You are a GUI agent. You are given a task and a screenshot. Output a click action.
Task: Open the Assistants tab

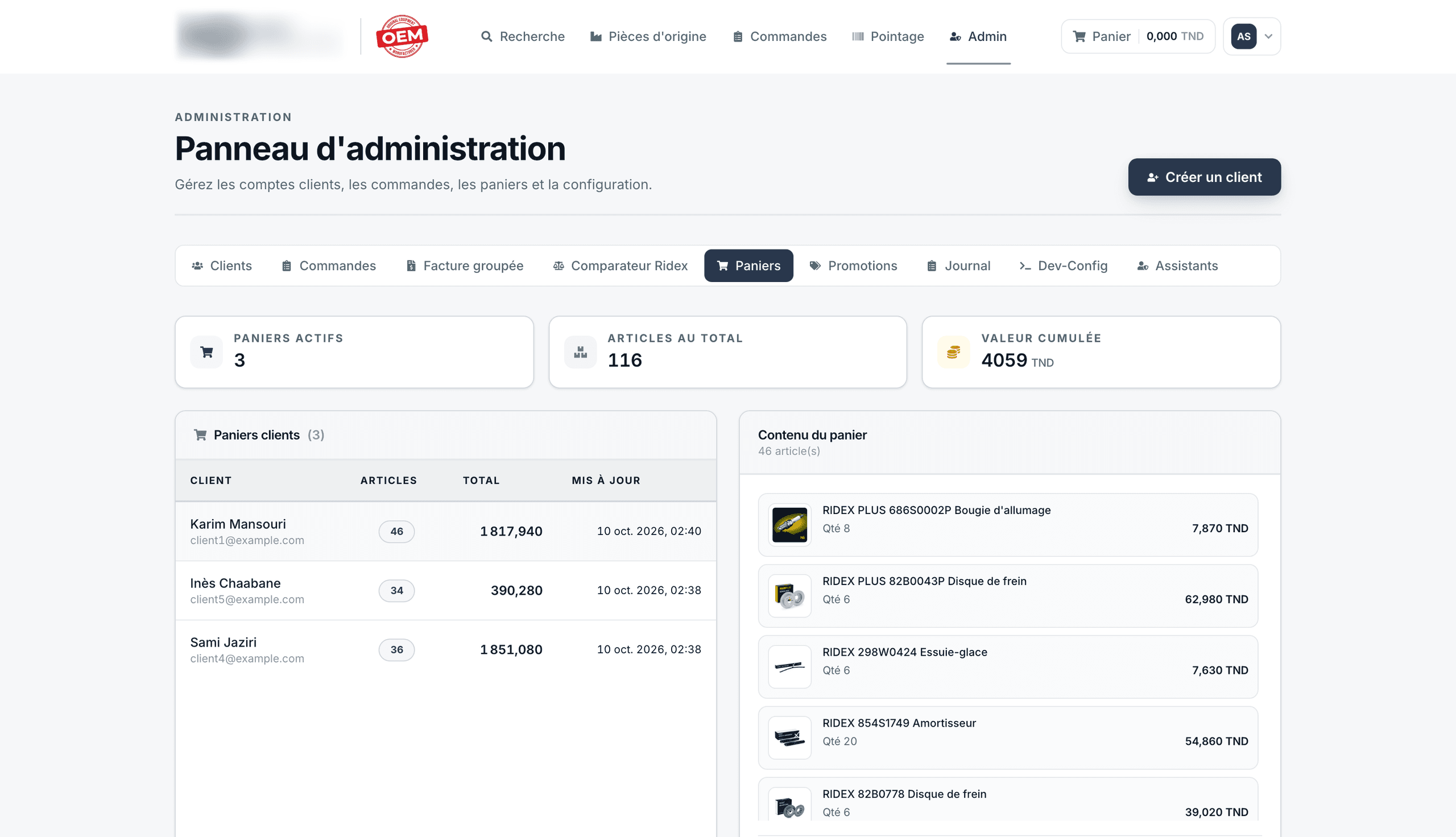tap(1178, 266)
